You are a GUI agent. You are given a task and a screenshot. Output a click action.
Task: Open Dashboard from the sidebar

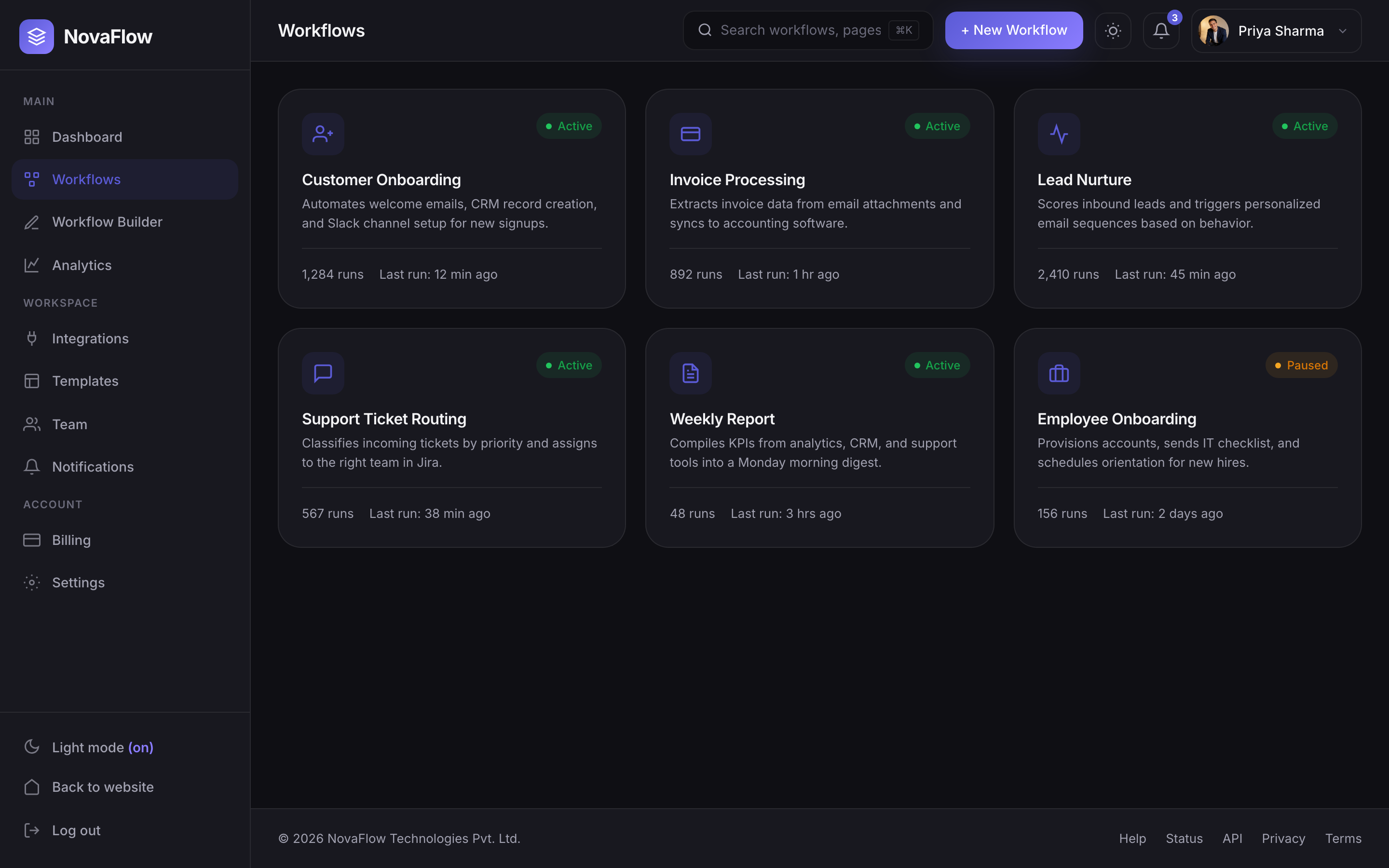tap(124, 136)
